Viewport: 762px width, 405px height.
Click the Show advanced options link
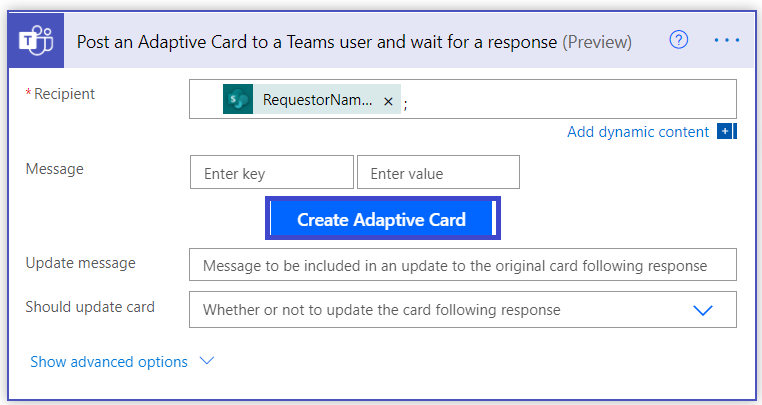point(109,362)
